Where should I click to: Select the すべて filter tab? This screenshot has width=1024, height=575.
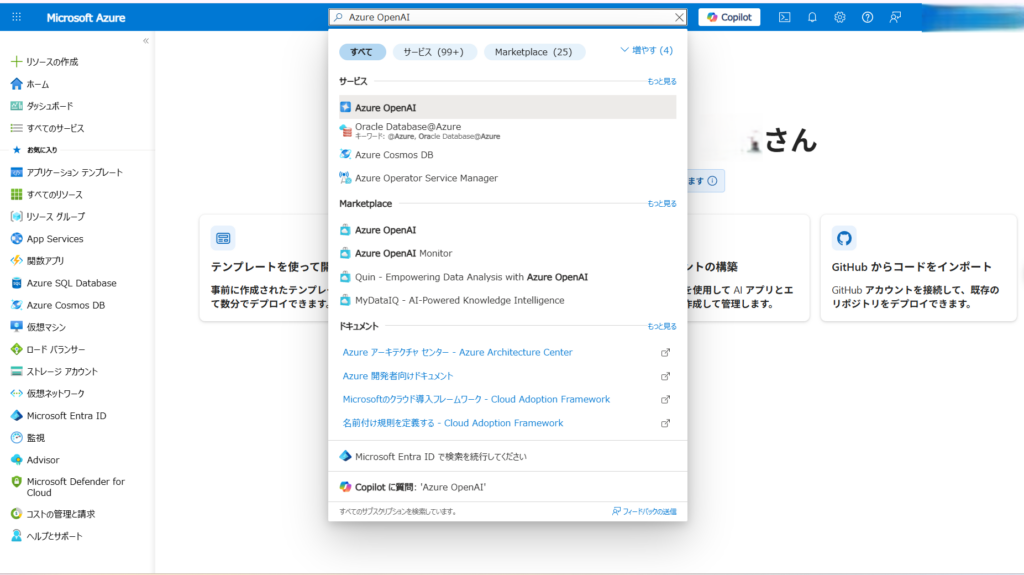click(362, 52)
